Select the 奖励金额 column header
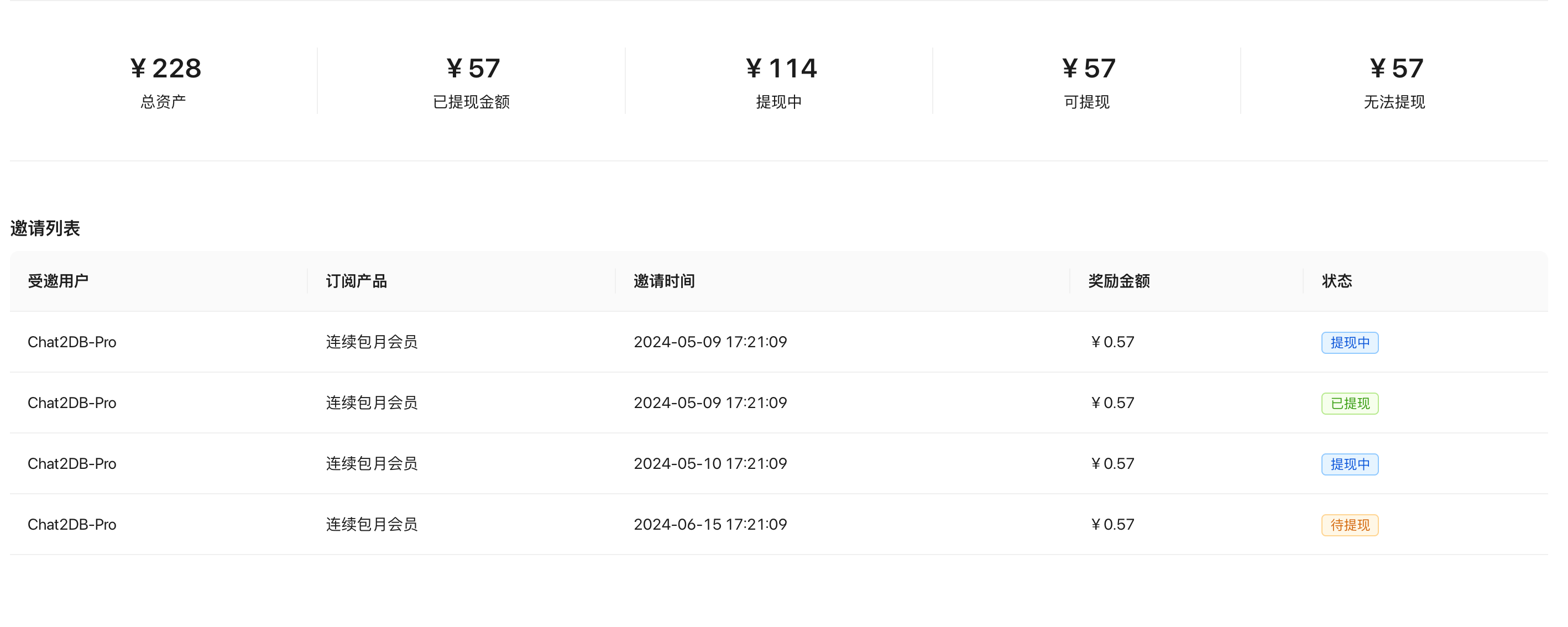Image resolution: width=1568 pixels, height=627 pixels. tap(1119, 281)
